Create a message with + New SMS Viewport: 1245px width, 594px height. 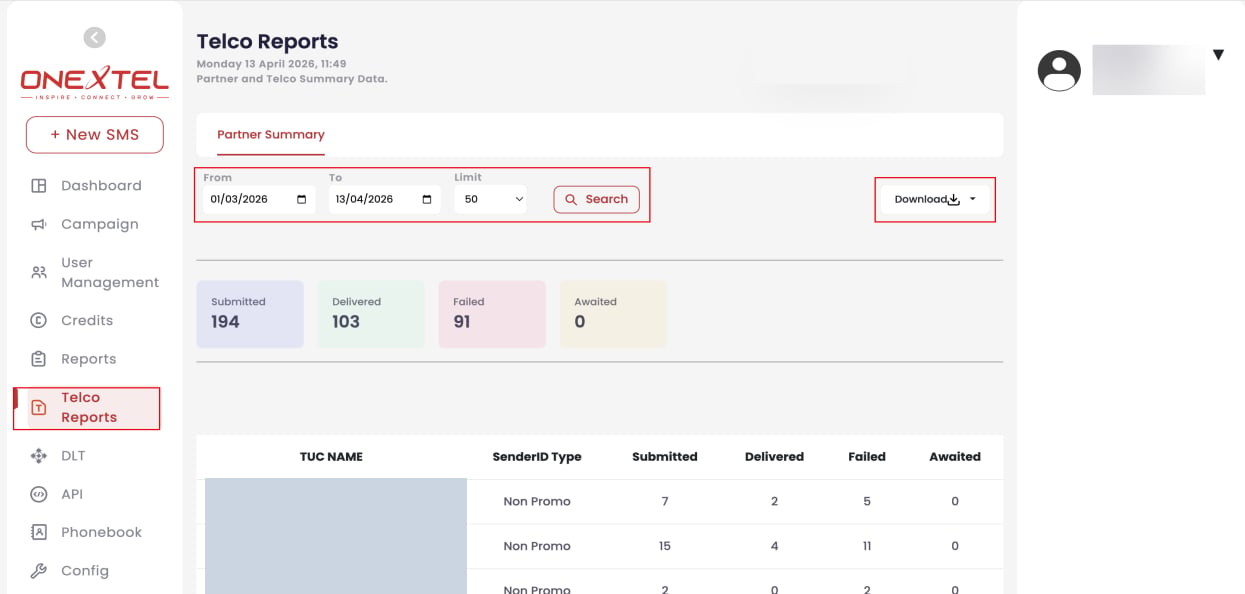tap(95, 135)
